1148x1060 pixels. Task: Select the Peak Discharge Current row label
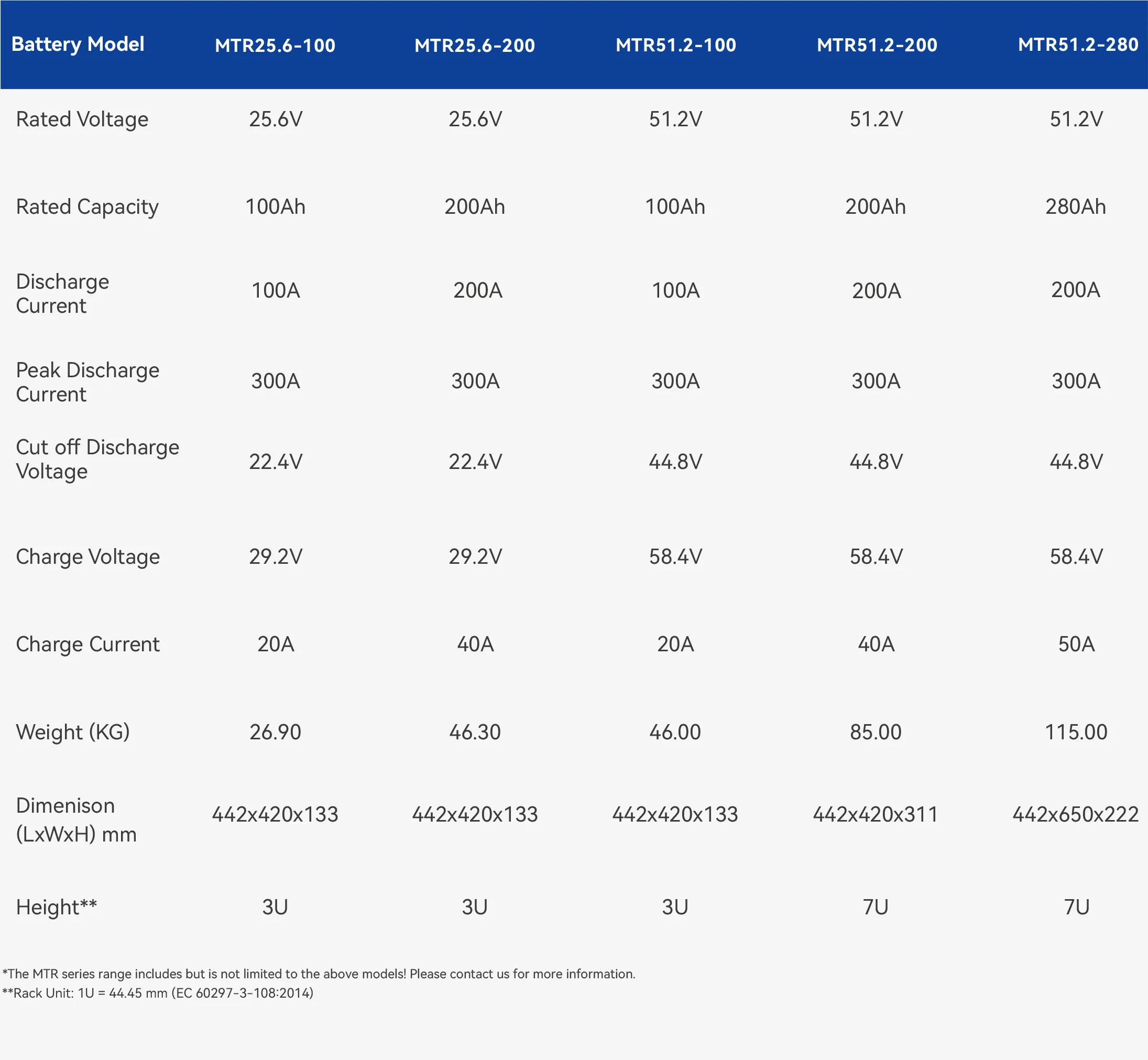[87, 382]
